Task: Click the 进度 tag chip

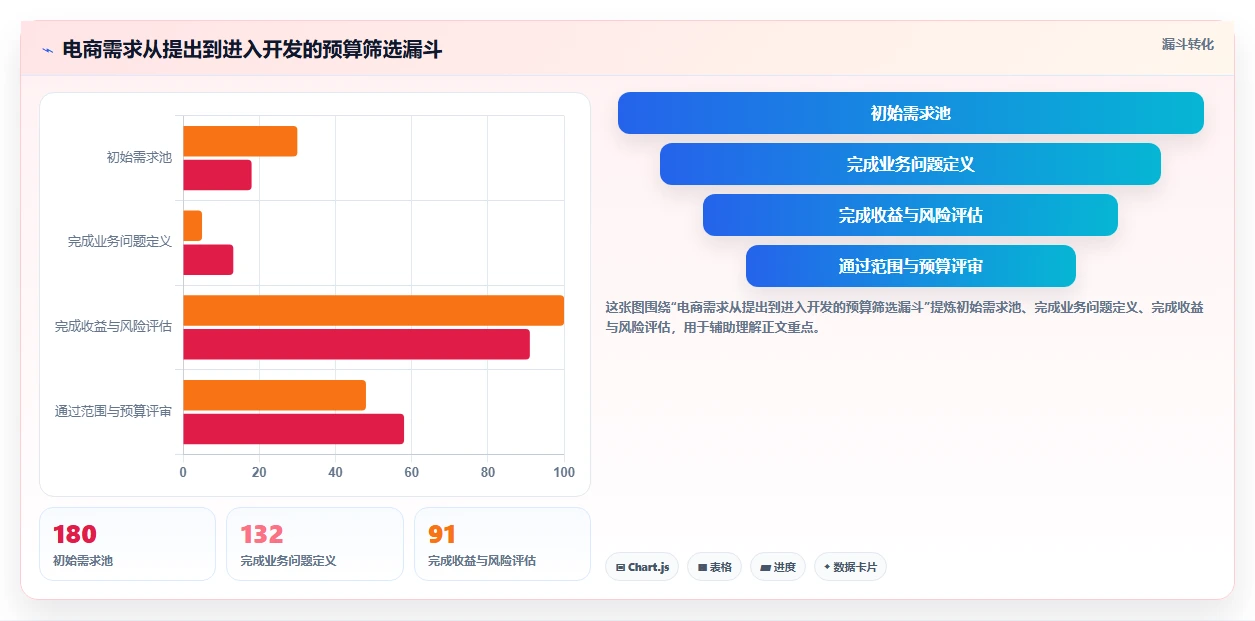Action: [777, 567]
